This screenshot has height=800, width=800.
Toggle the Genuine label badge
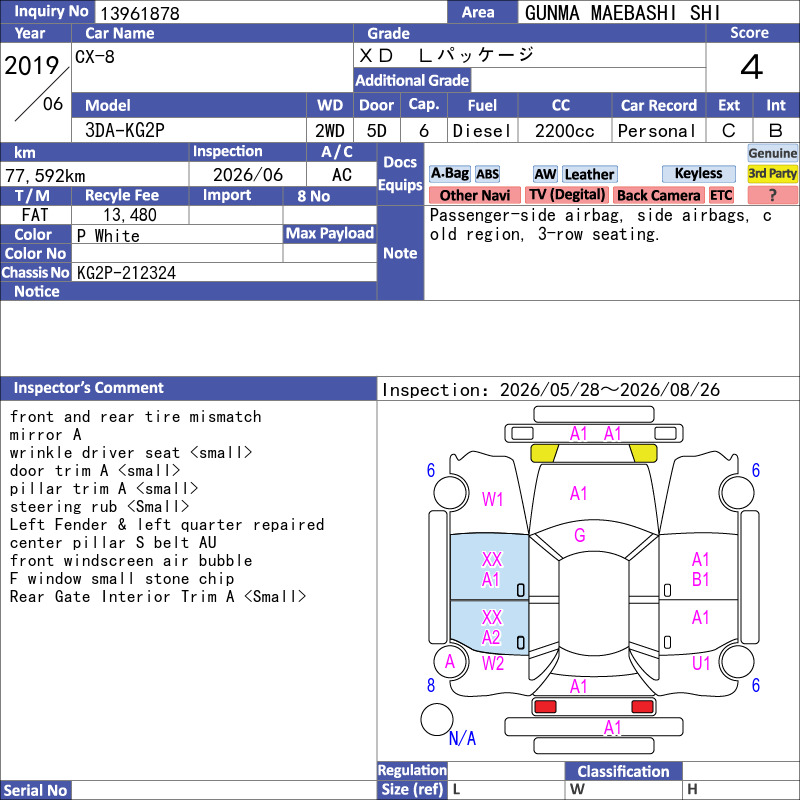[x=772, y=153]
